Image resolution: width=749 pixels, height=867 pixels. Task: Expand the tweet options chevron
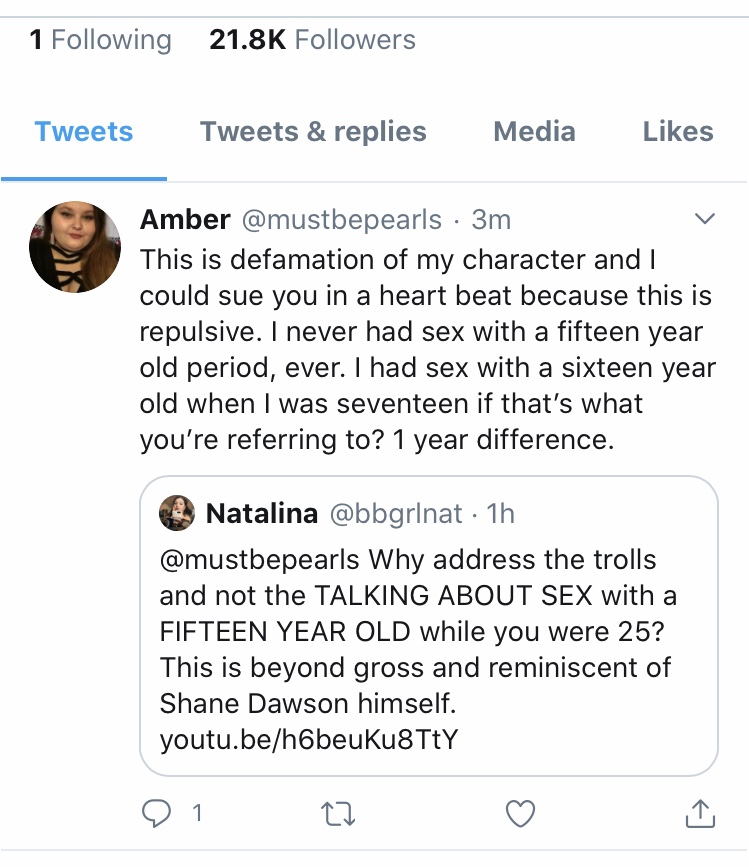(x=705, y=219)
